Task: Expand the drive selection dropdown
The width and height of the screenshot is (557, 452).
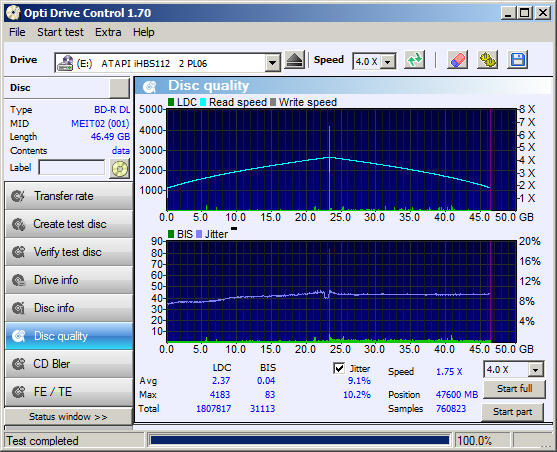Action: pyautogui.click(x=272, y=63)
